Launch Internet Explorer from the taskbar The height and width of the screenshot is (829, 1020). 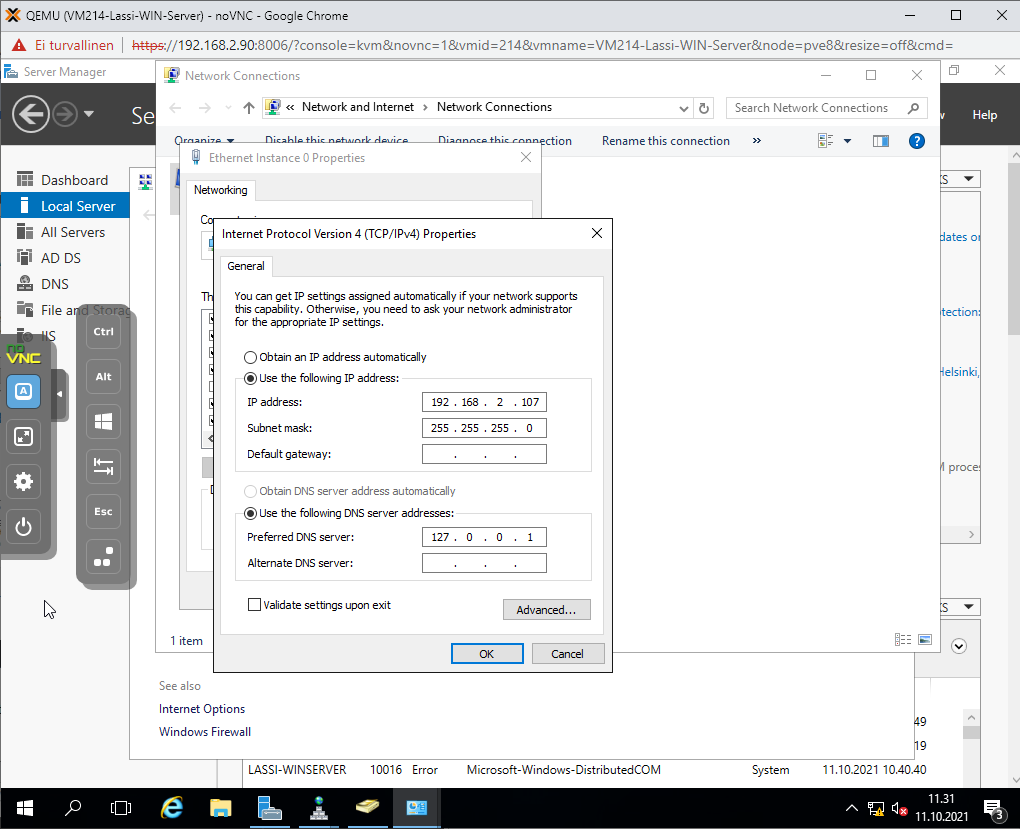172,808
